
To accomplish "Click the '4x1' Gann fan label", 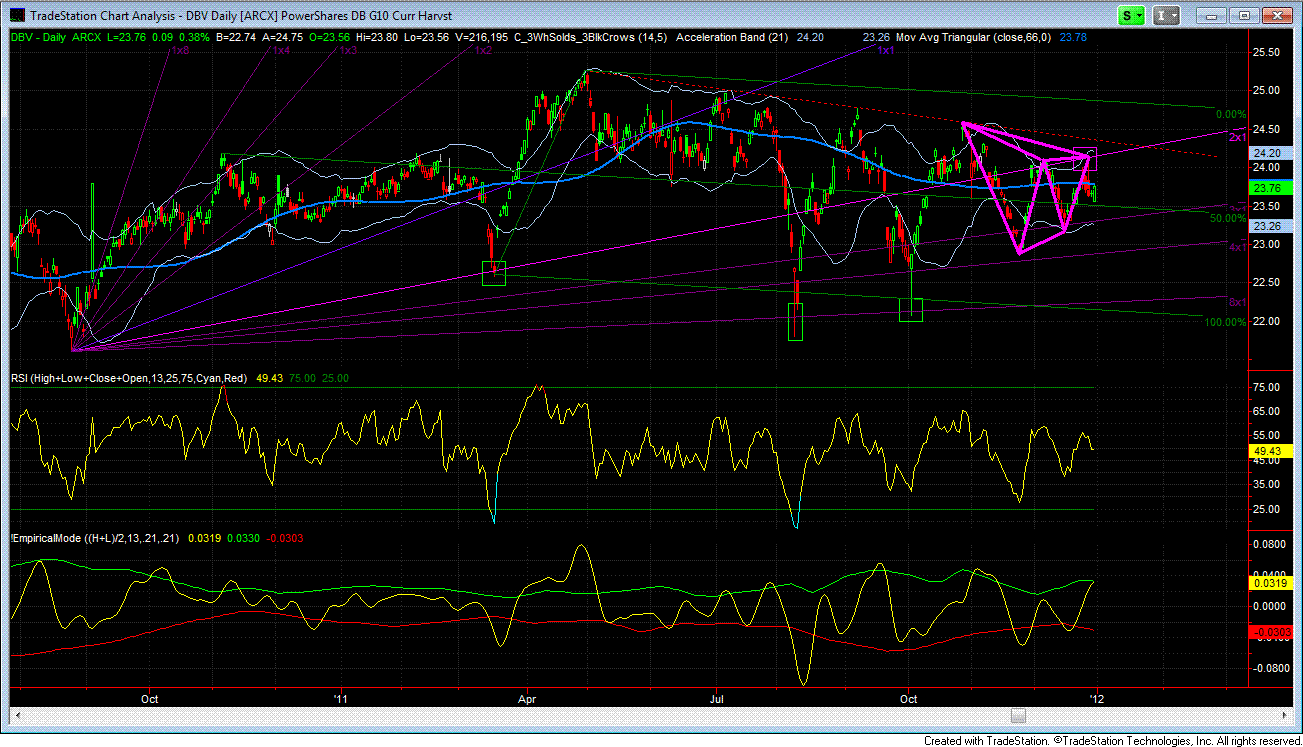I will pyautogui.click(x=1236, y=246).
